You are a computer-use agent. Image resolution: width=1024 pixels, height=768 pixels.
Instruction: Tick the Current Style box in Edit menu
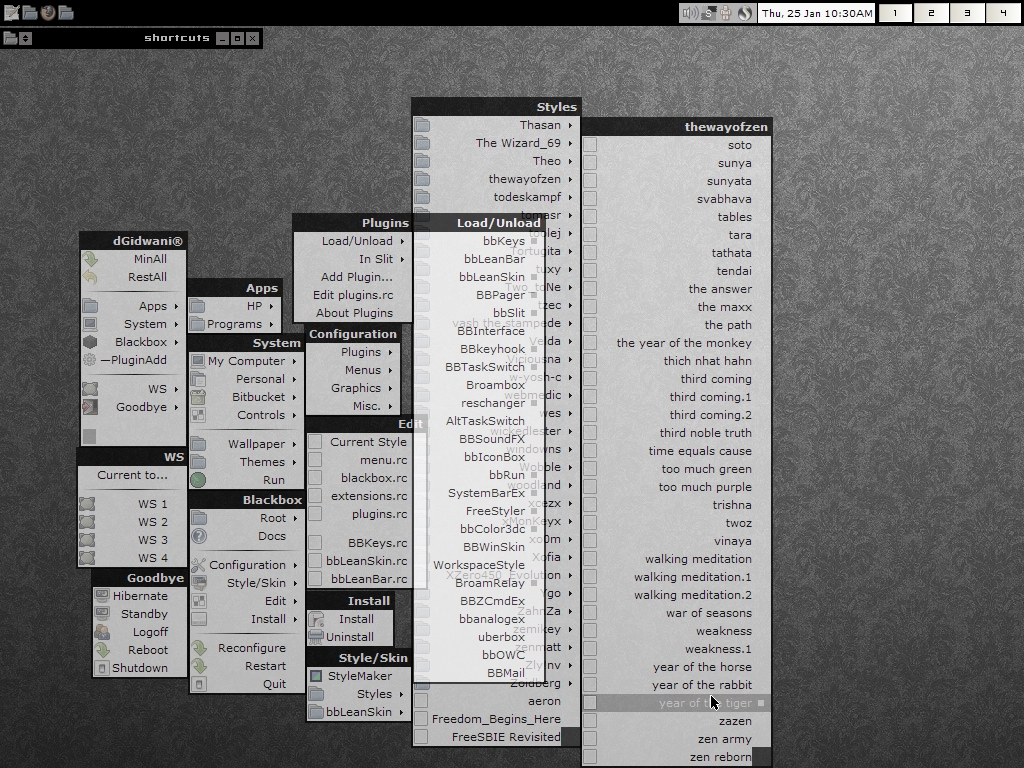point(315,441)
